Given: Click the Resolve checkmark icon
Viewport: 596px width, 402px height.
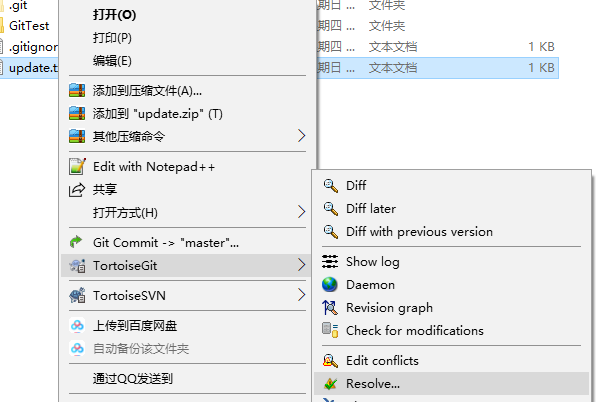Looking at the screenshot, I should [330, 384].
